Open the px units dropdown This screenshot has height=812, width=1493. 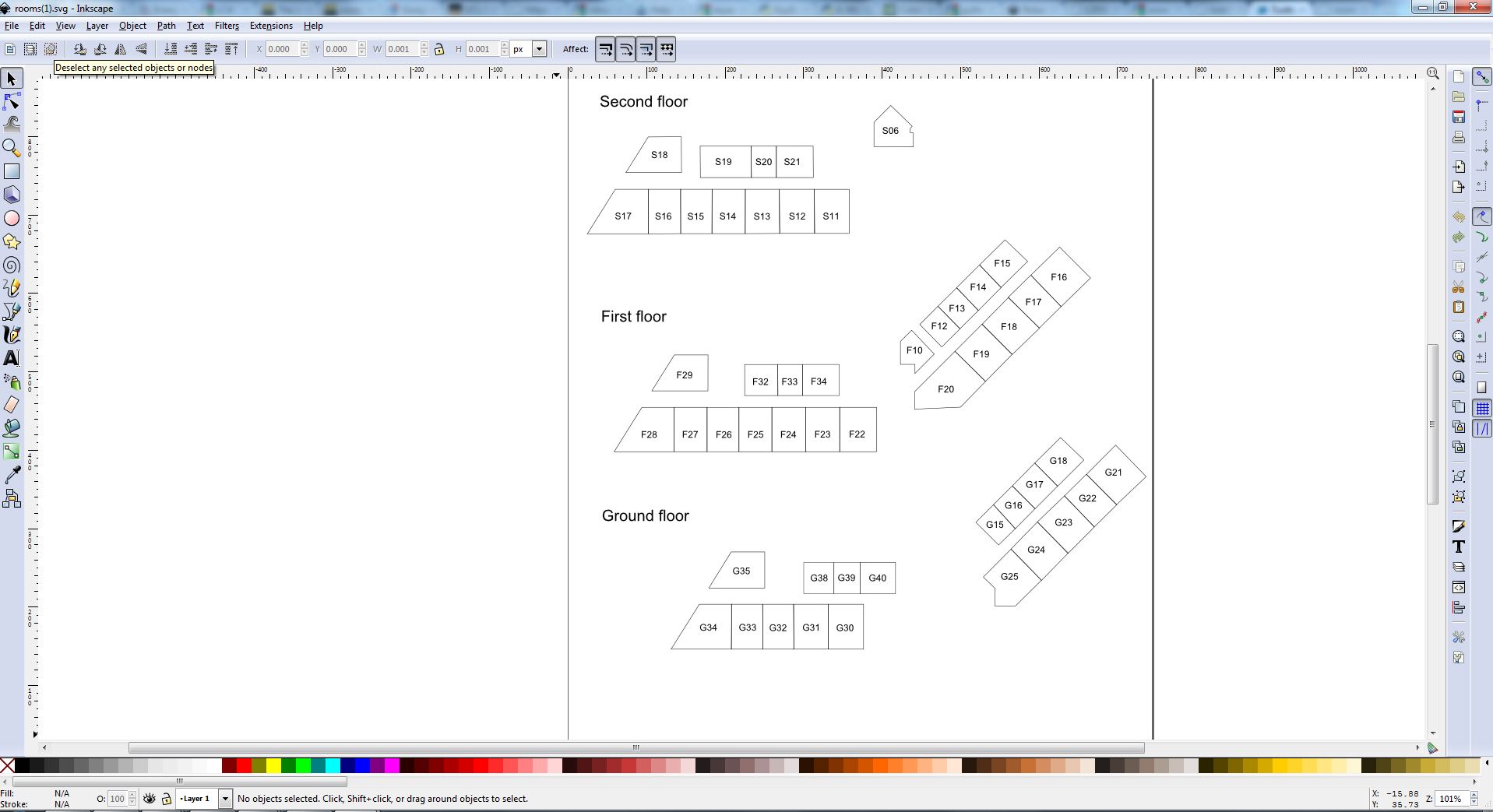538,49
